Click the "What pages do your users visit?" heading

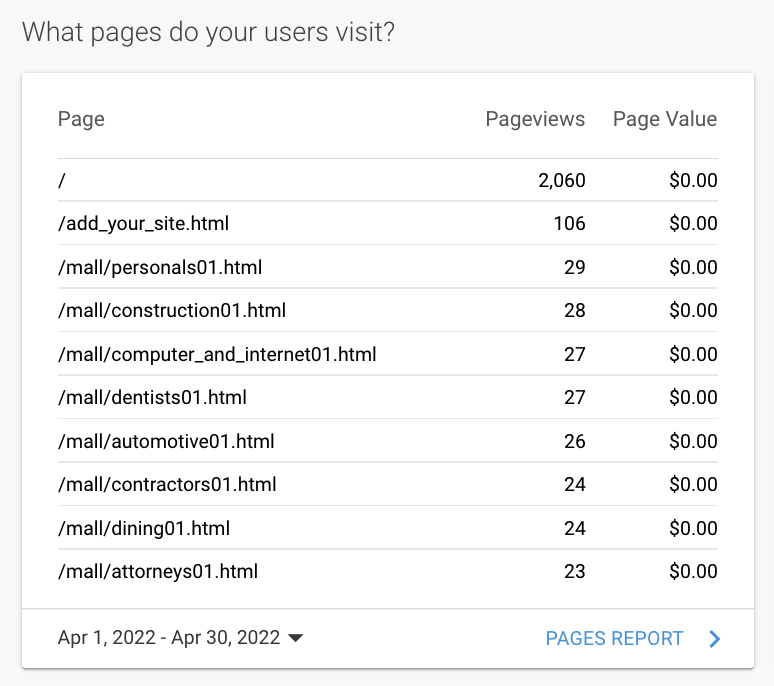click(x=208, y=32)
